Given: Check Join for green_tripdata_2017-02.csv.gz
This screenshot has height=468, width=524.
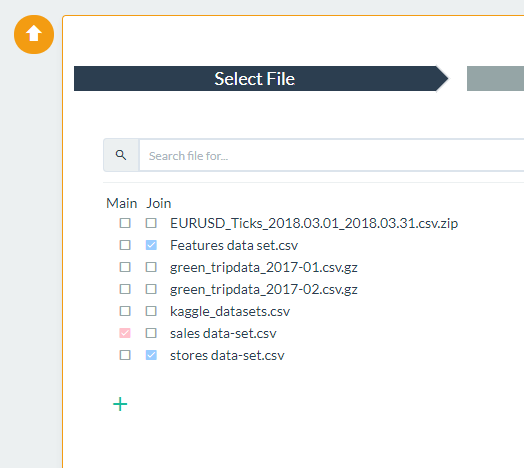Looking at the screenshot, I should [x=151, y=289].
